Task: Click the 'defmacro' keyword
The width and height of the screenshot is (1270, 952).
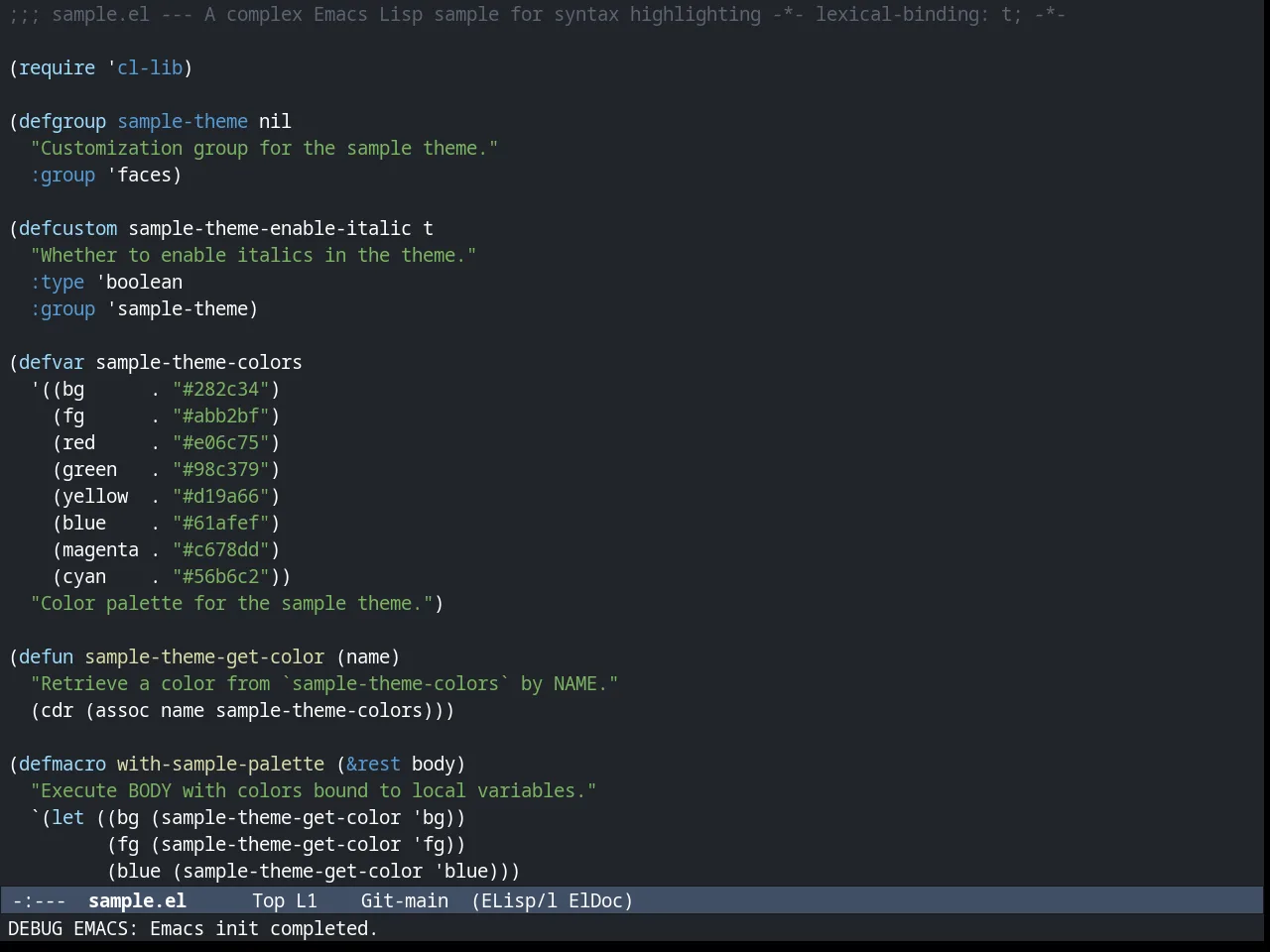Action: pos(63,764)
